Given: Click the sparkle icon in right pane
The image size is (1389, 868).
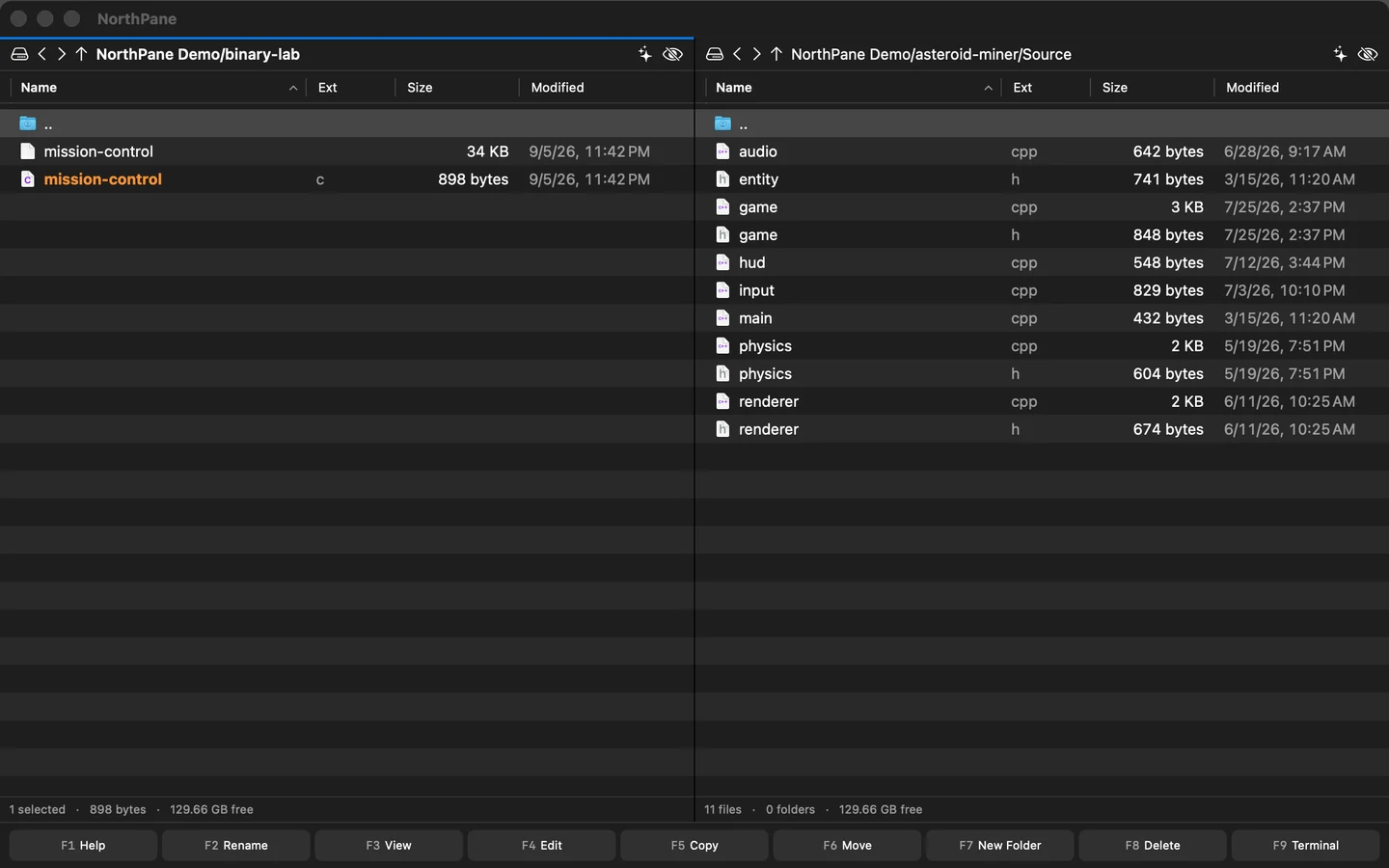Looking at the screenshot, I should point(1341,54).
